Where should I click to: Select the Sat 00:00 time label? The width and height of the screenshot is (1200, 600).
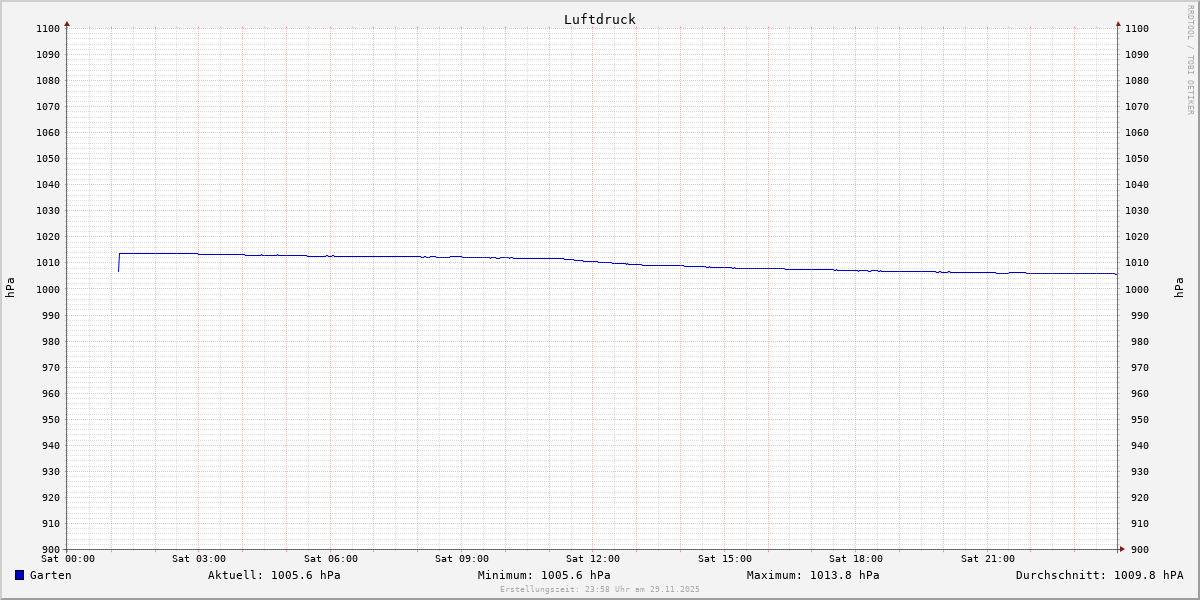pos(68,559)
